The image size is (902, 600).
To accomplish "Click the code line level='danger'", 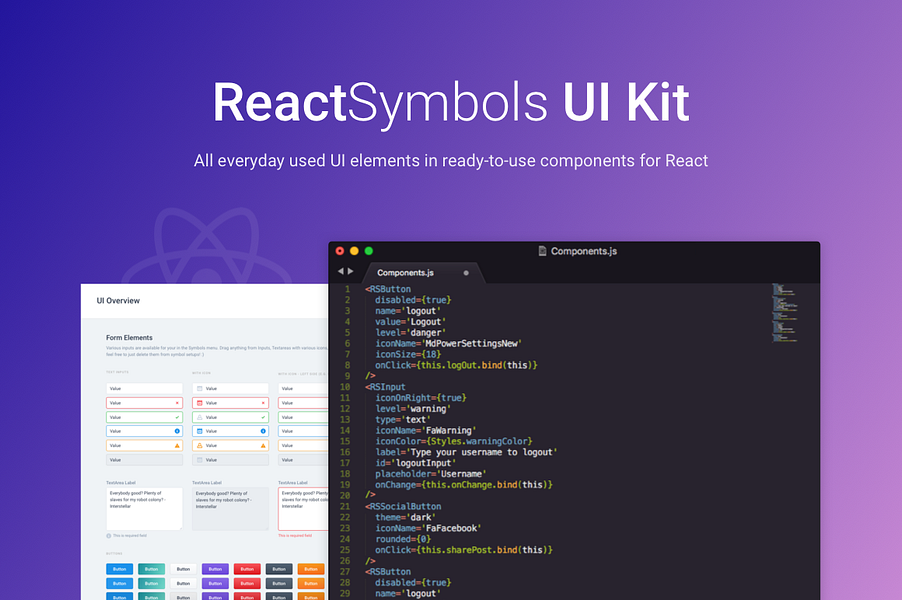I will tap(411, 333).
